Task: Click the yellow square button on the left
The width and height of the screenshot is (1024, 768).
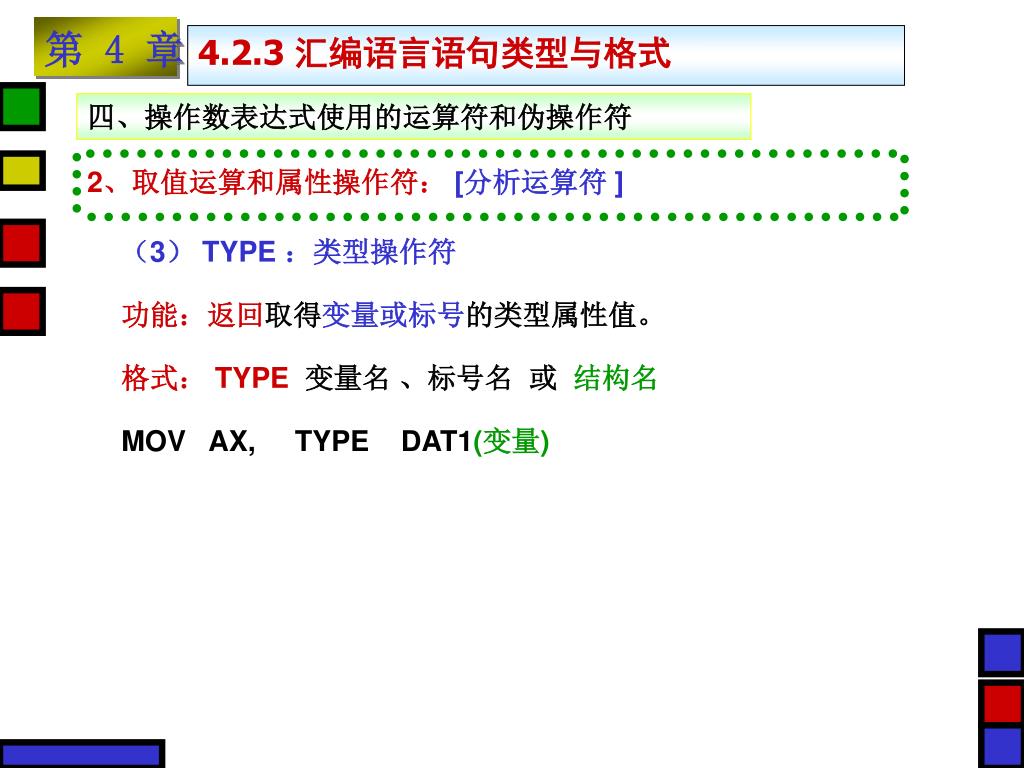Action: coord(22,170)
